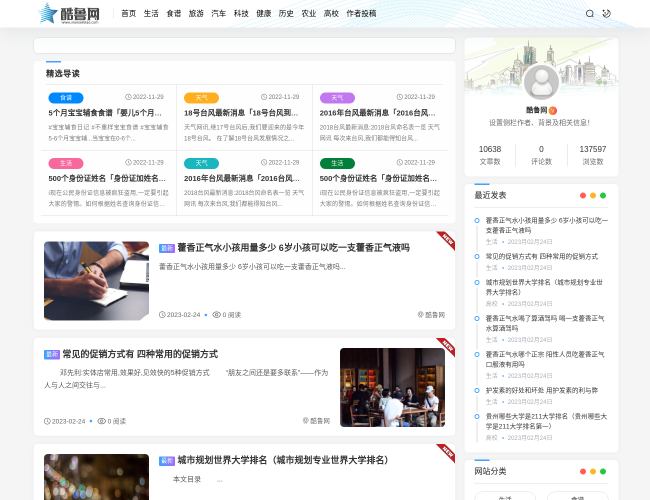650x500 pixels.
Task: Click the 10638 文章数 statistic
Action: click(490, 155)
